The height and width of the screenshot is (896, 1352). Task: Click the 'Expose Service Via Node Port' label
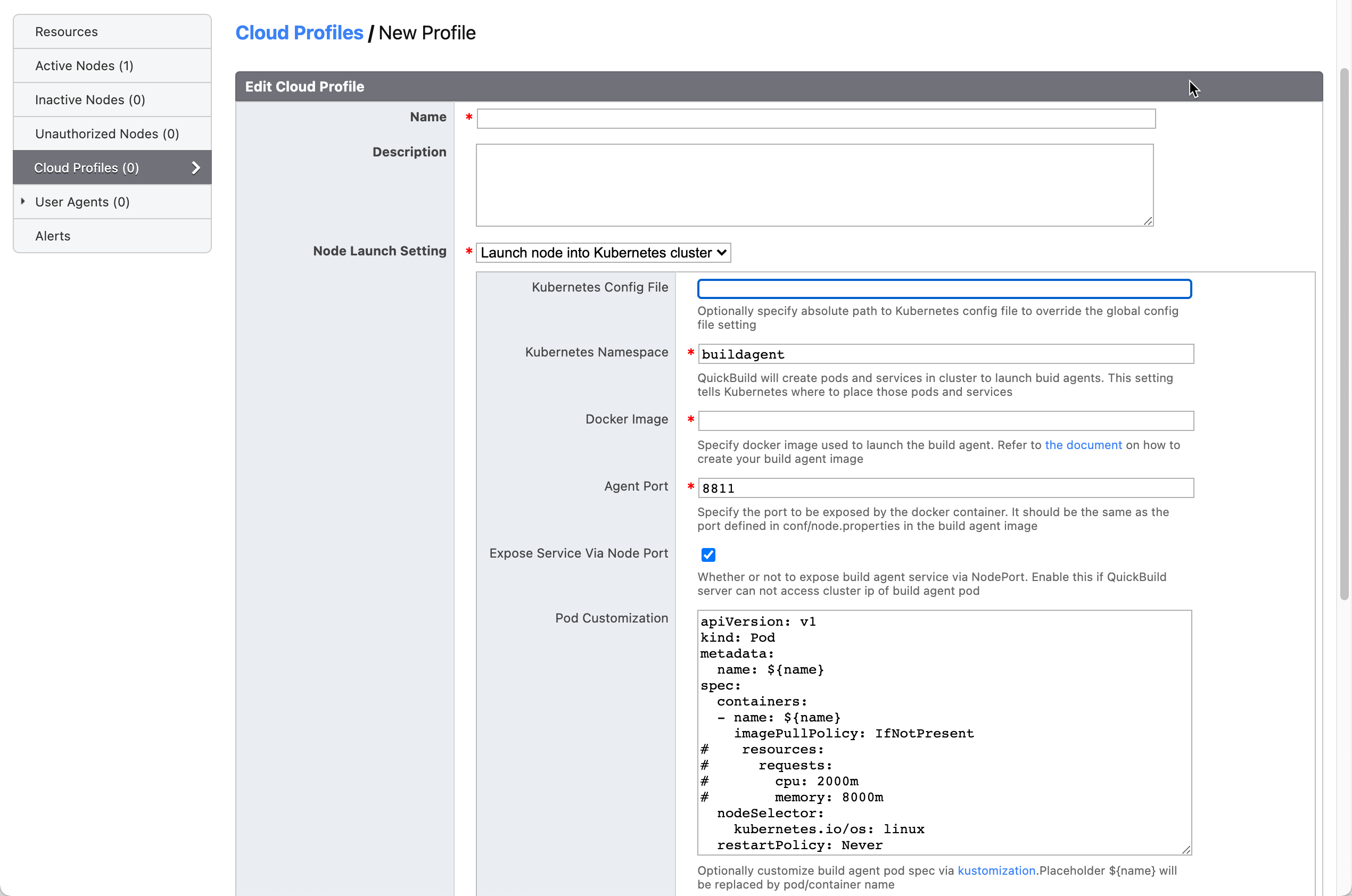579,553
